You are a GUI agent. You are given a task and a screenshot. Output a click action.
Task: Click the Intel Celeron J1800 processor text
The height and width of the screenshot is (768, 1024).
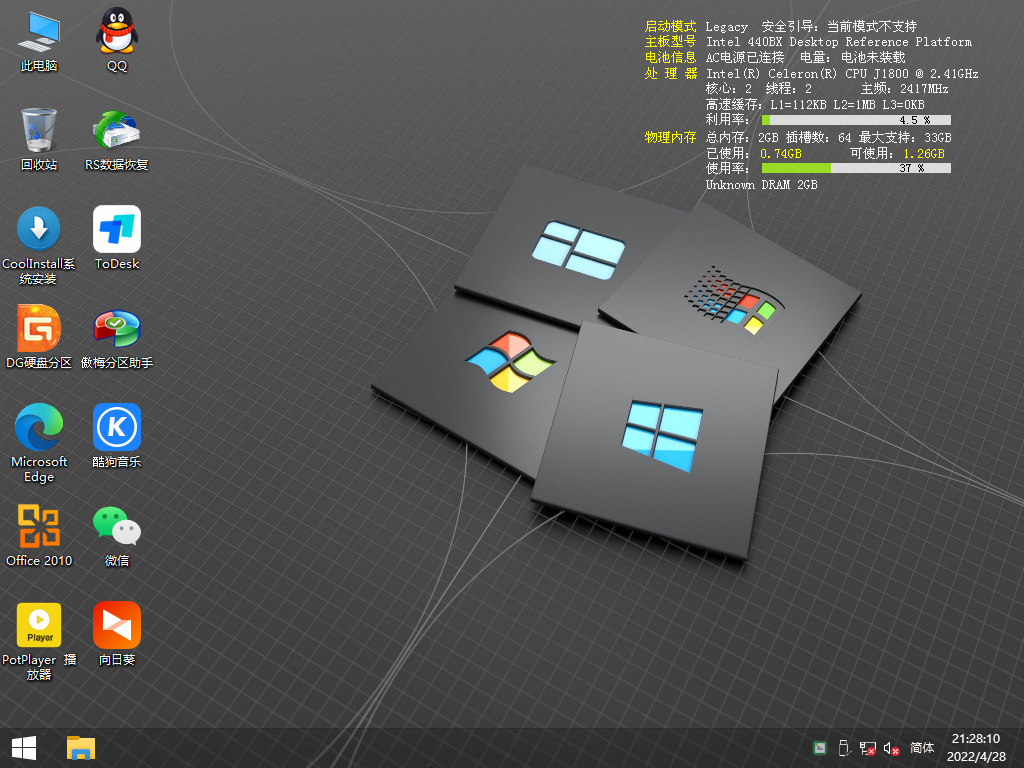842,74
